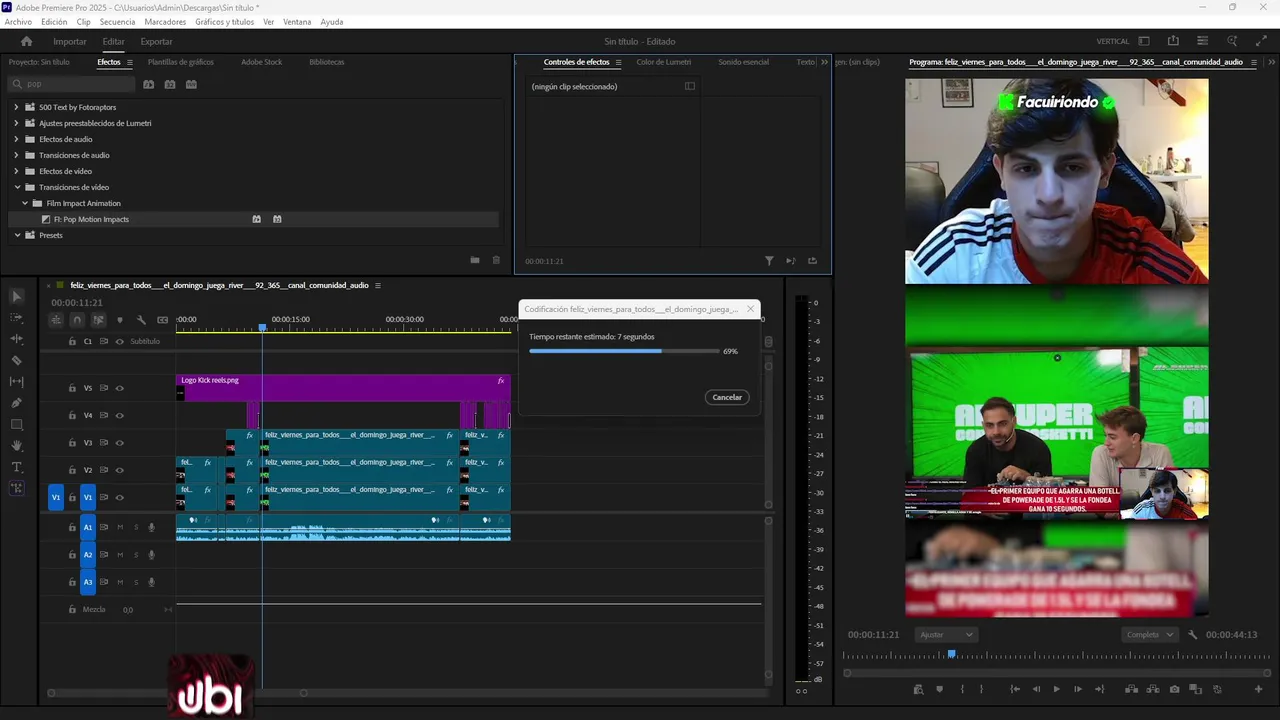Step forward one frame
The width and height of the screenshot is (1280, 720).
point(1077,689)
